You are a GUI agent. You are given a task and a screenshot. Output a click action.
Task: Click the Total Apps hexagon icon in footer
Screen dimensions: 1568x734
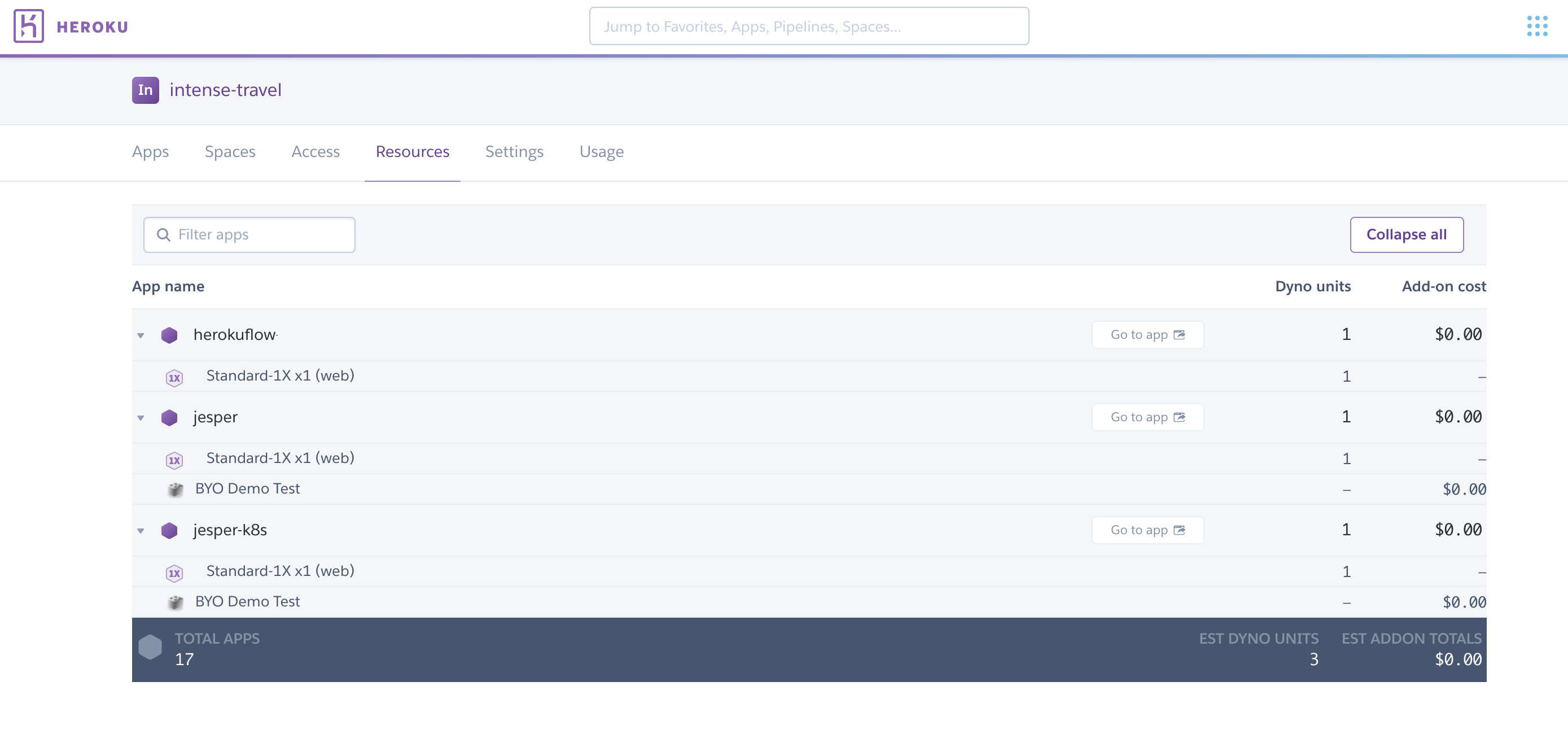click(150, 647)
